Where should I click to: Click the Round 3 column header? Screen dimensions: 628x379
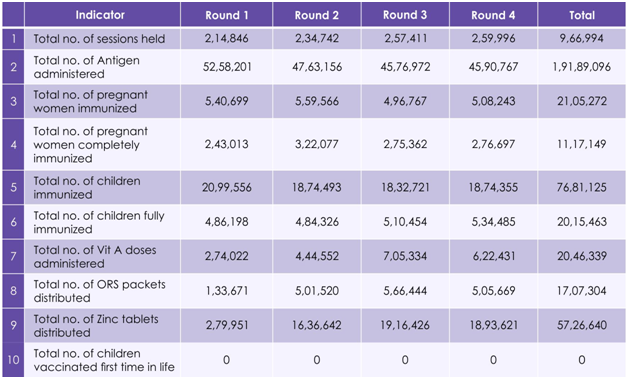pyautogui.click(x=405, y=15)
